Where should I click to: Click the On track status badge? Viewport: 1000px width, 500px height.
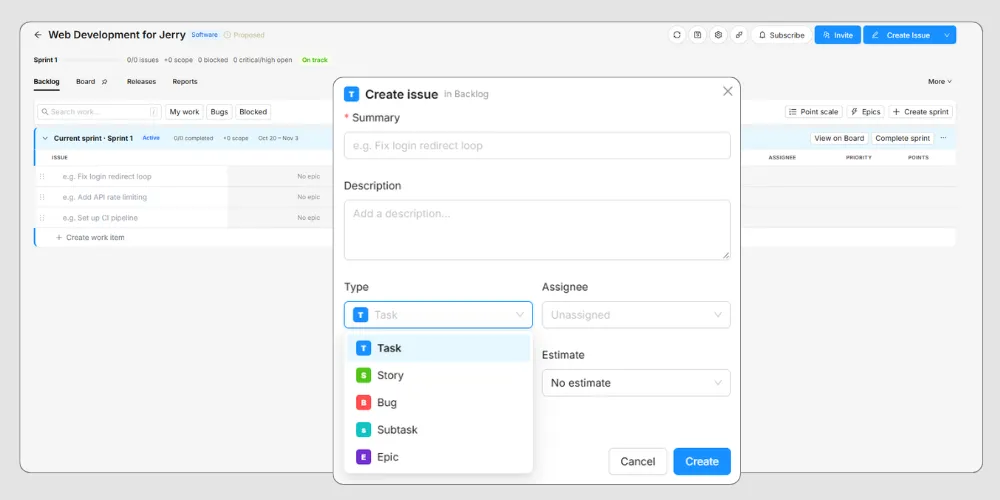[315, 60]
